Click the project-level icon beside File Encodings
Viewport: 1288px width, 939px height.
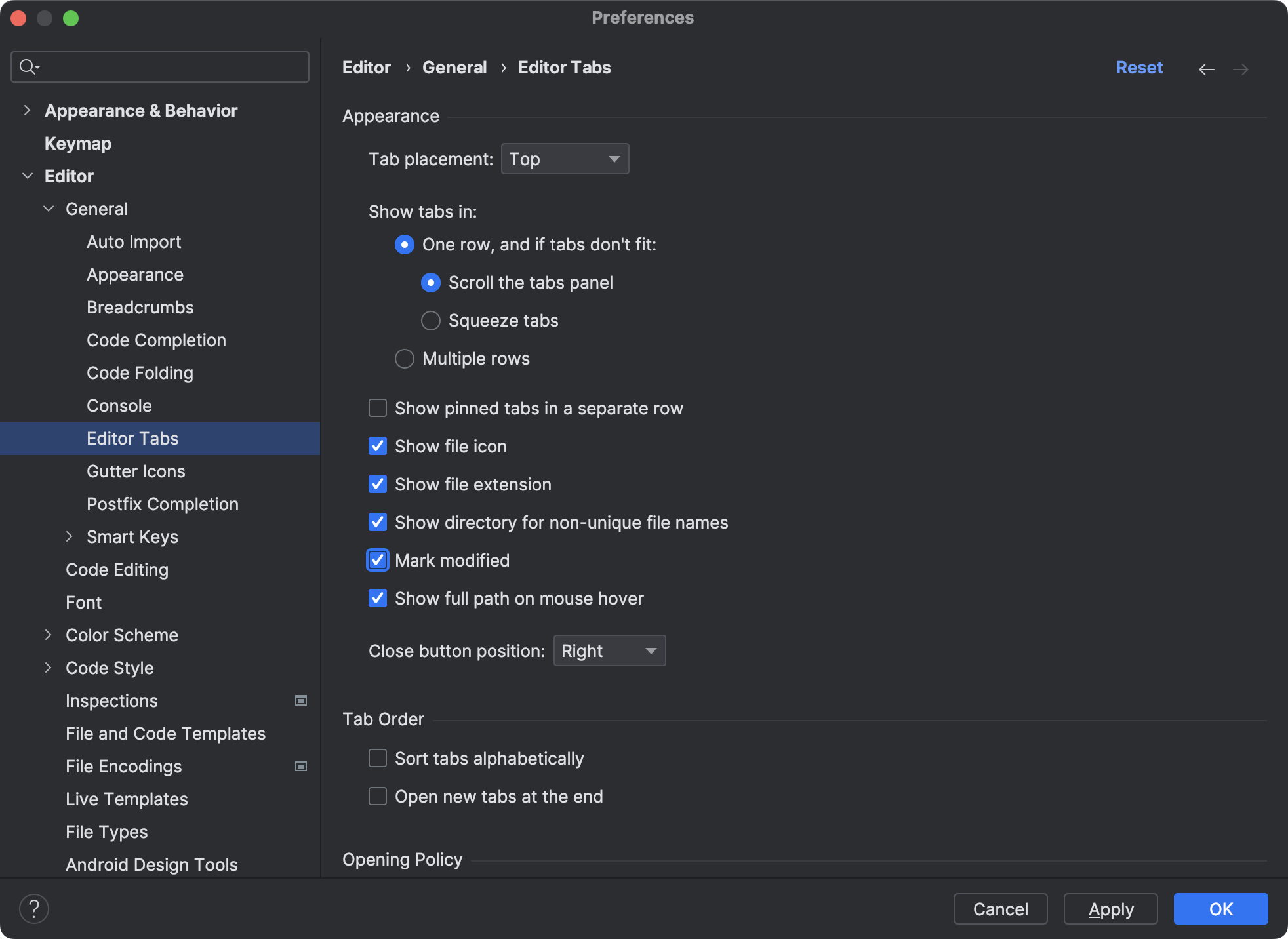pyautogui.click(x=301, y=766)
